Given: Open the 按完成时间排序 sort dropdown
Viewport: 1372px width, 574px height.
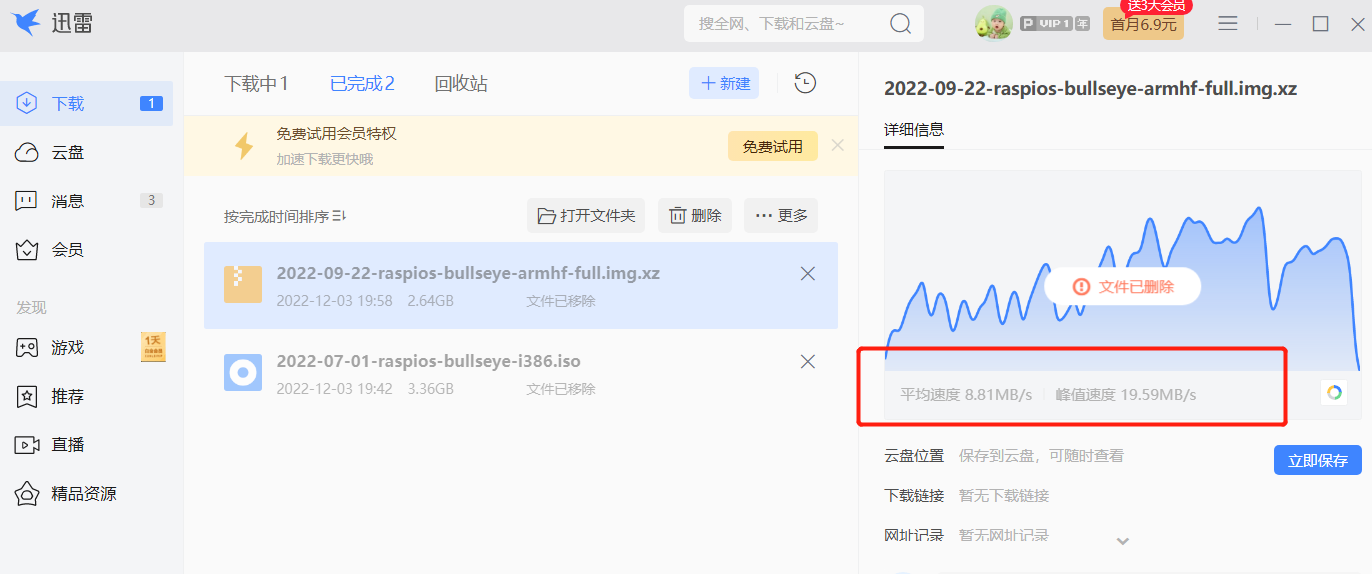Looking at the screenshot, I should pyautogui.click(x=285, y=216).
